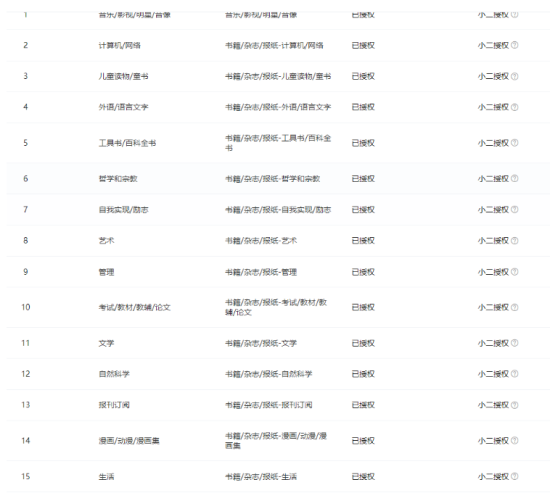Click help icon next to 小二授权 row 5

pos(515,143)
